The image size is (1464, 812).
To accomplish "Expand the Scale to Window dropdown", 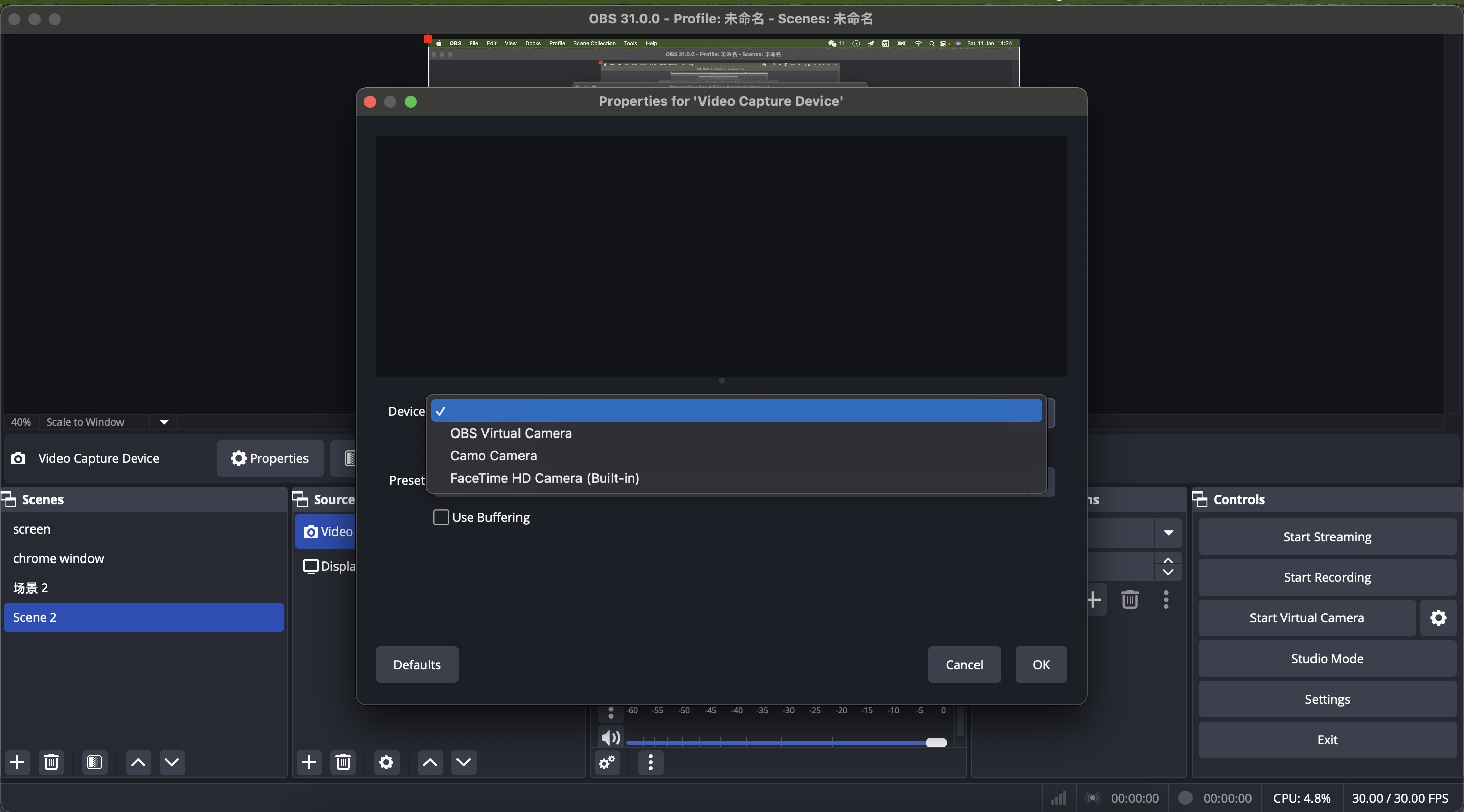I will [164, 422].
